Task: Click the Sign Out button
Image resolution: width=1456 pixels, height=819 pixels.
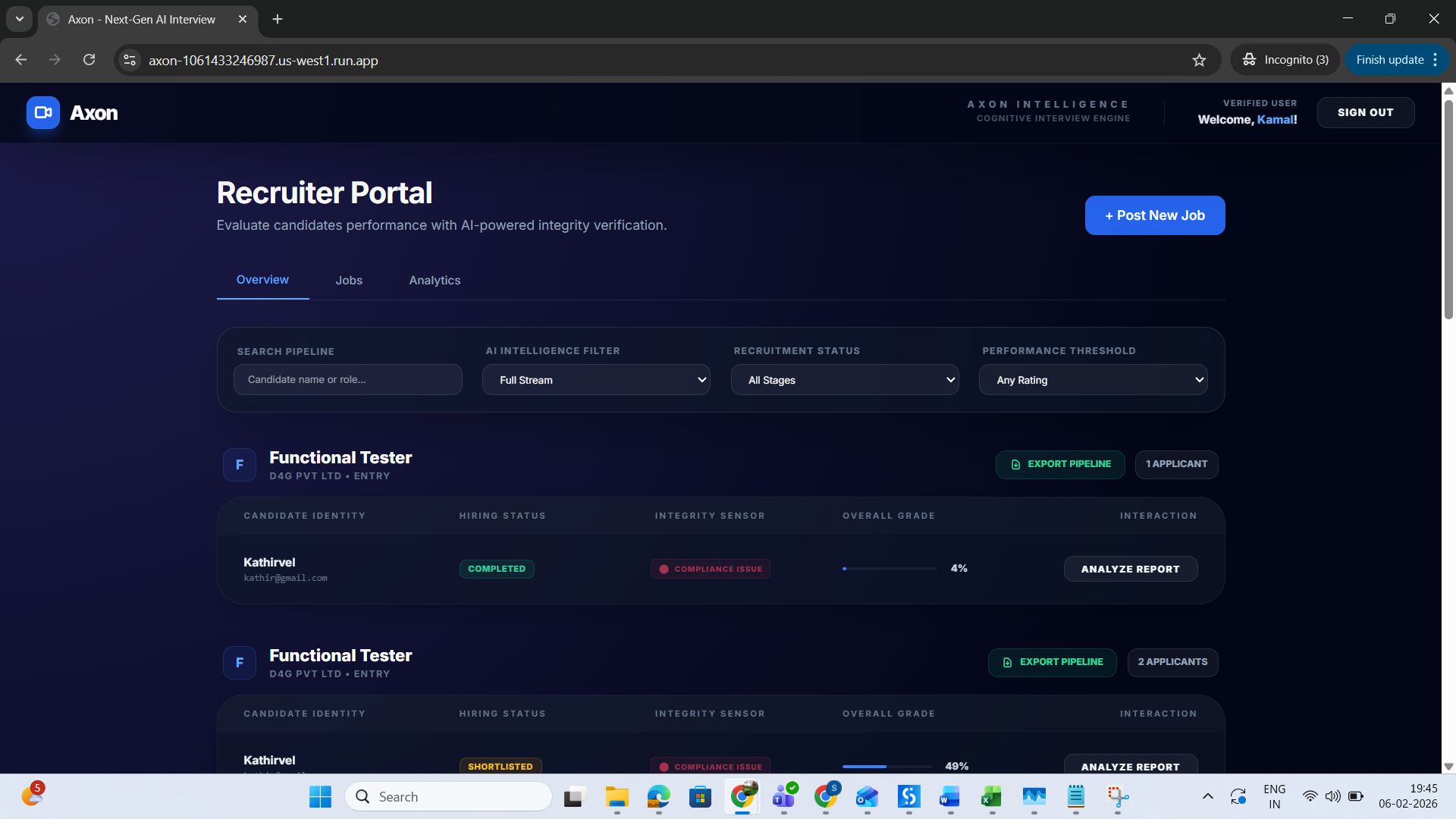Action: tap(1365, 112)
